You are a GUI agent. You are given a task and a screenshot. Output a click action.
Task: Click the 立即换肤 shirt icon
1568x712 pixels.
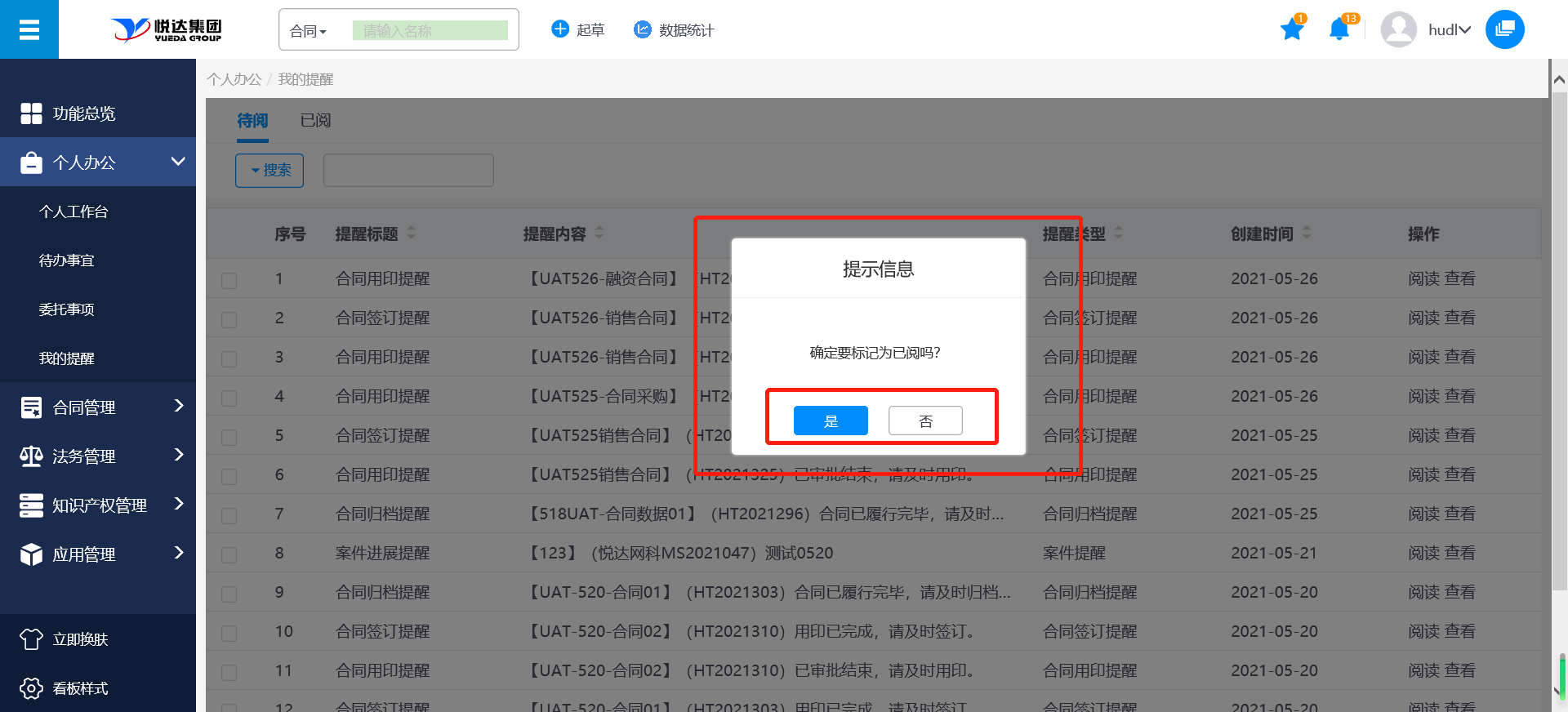pyautogui.click(x=31, y=639)
